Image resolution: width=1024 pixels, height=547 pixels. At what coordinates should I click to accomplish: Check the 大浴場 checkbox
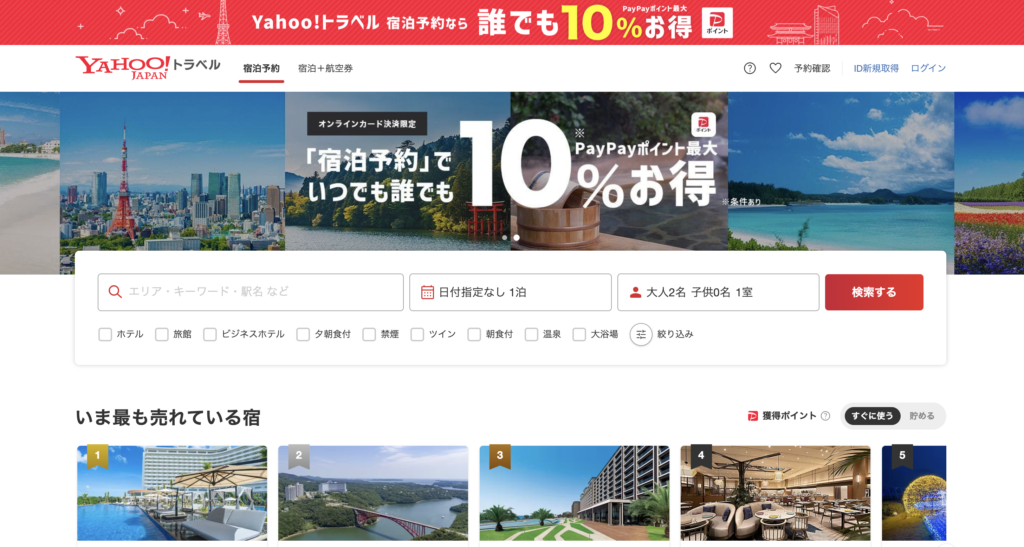point(579,334)
